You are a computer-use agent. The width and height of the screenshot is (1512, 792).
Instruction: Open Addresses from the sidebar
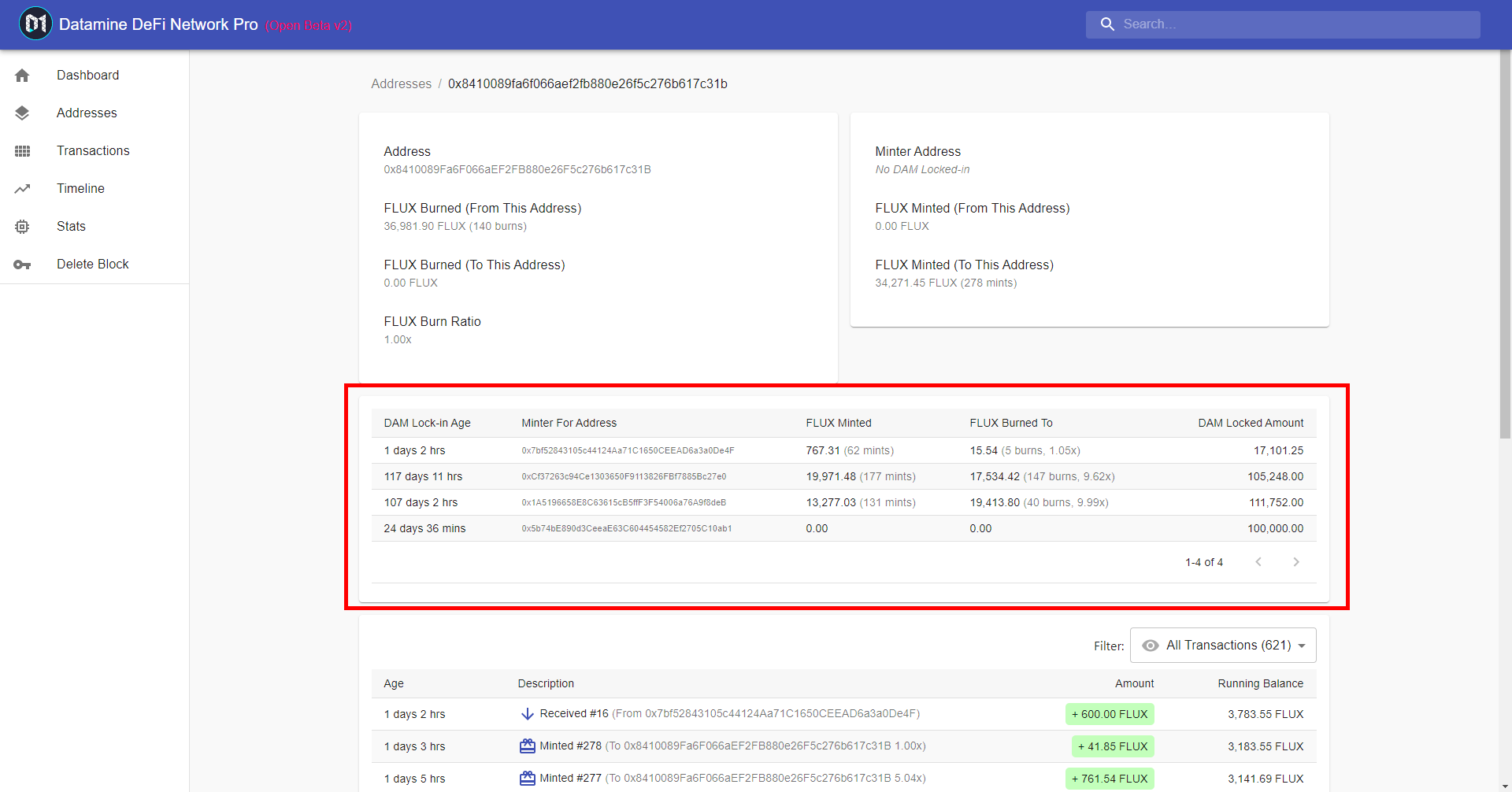[x=94, y=113]
